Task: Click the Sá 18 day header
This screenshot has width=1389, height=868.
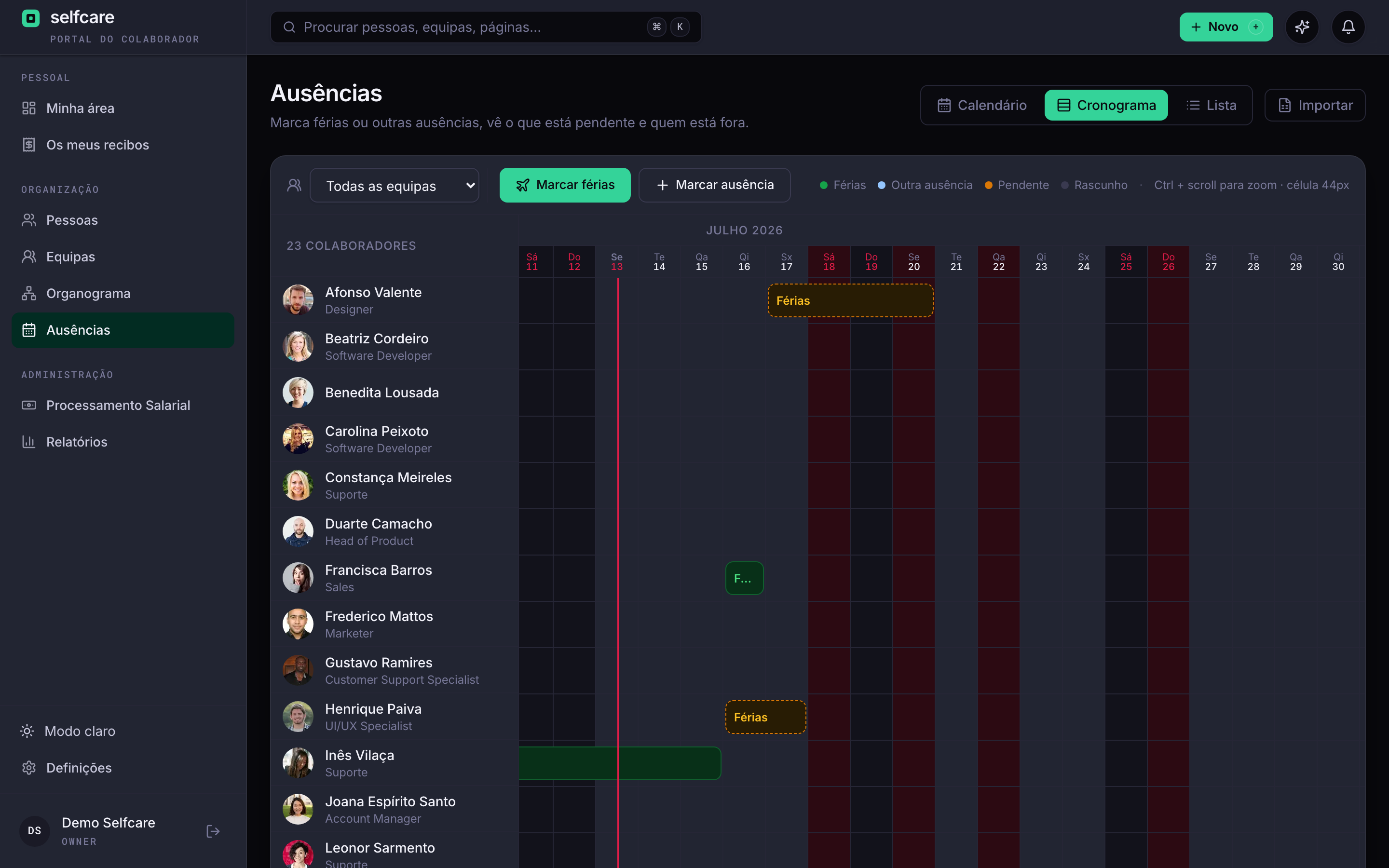Action: tap(829, 262)
